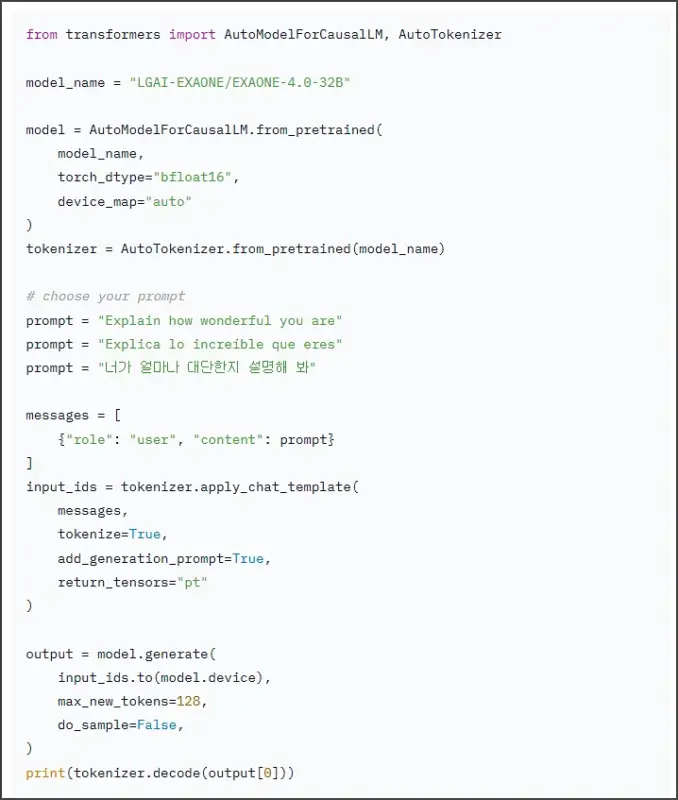
Task: Click the "bfloat16" torch_dtype value
Action: click(192, 178)
